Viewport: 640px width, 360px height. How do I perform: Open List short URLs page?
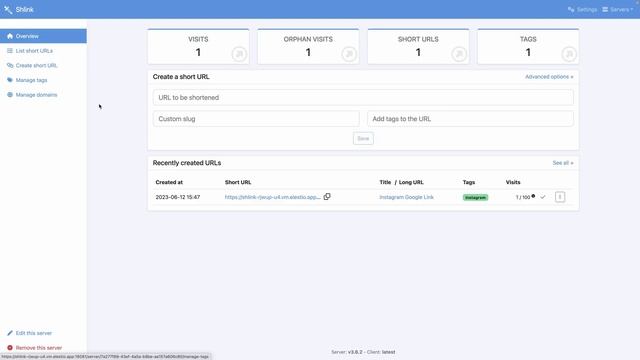point(34,51)
